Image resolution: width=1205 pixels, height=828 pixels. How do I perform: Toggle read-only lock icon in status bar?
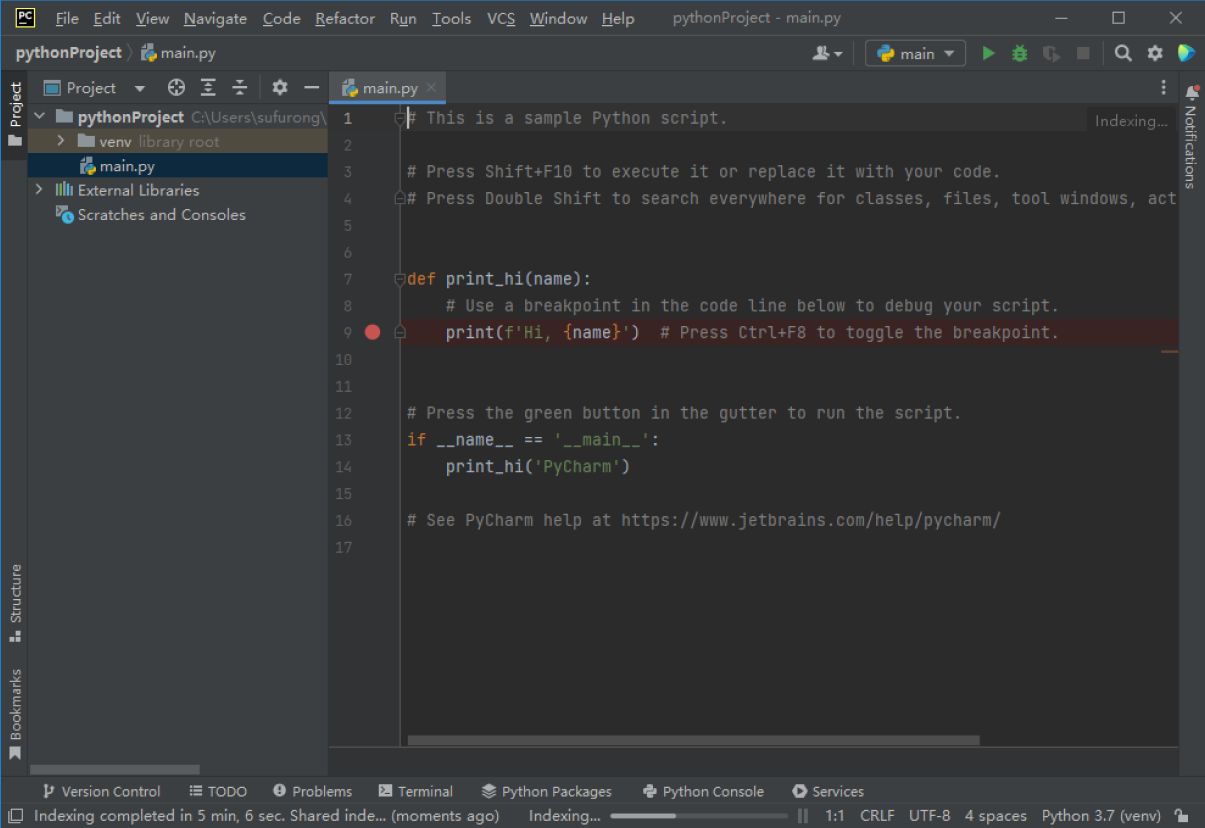[x=1182, y=816]
